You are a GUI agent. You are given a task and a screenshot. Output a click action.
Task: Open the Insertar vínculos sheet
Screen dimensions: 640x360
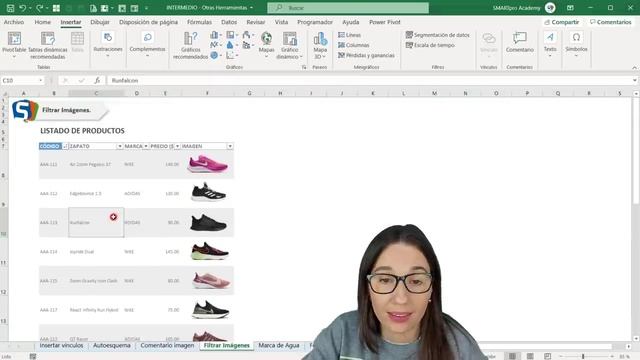[x=61, y=345]
